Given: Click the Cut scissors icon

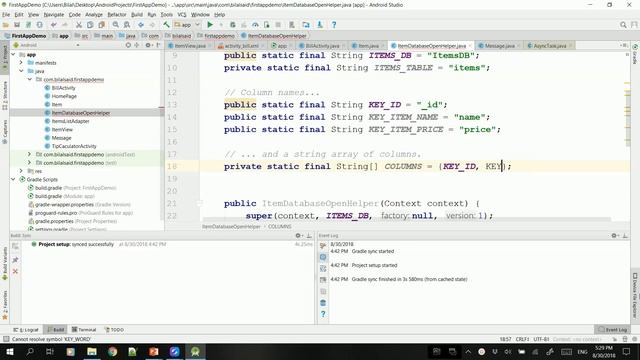Looking at the screenshot, I should click(x=79, y=25).
